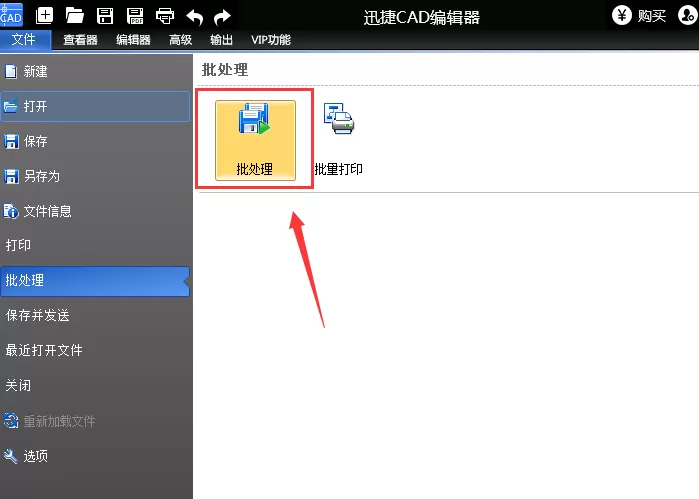Open the 文件 menu tab

click(25, 40)
